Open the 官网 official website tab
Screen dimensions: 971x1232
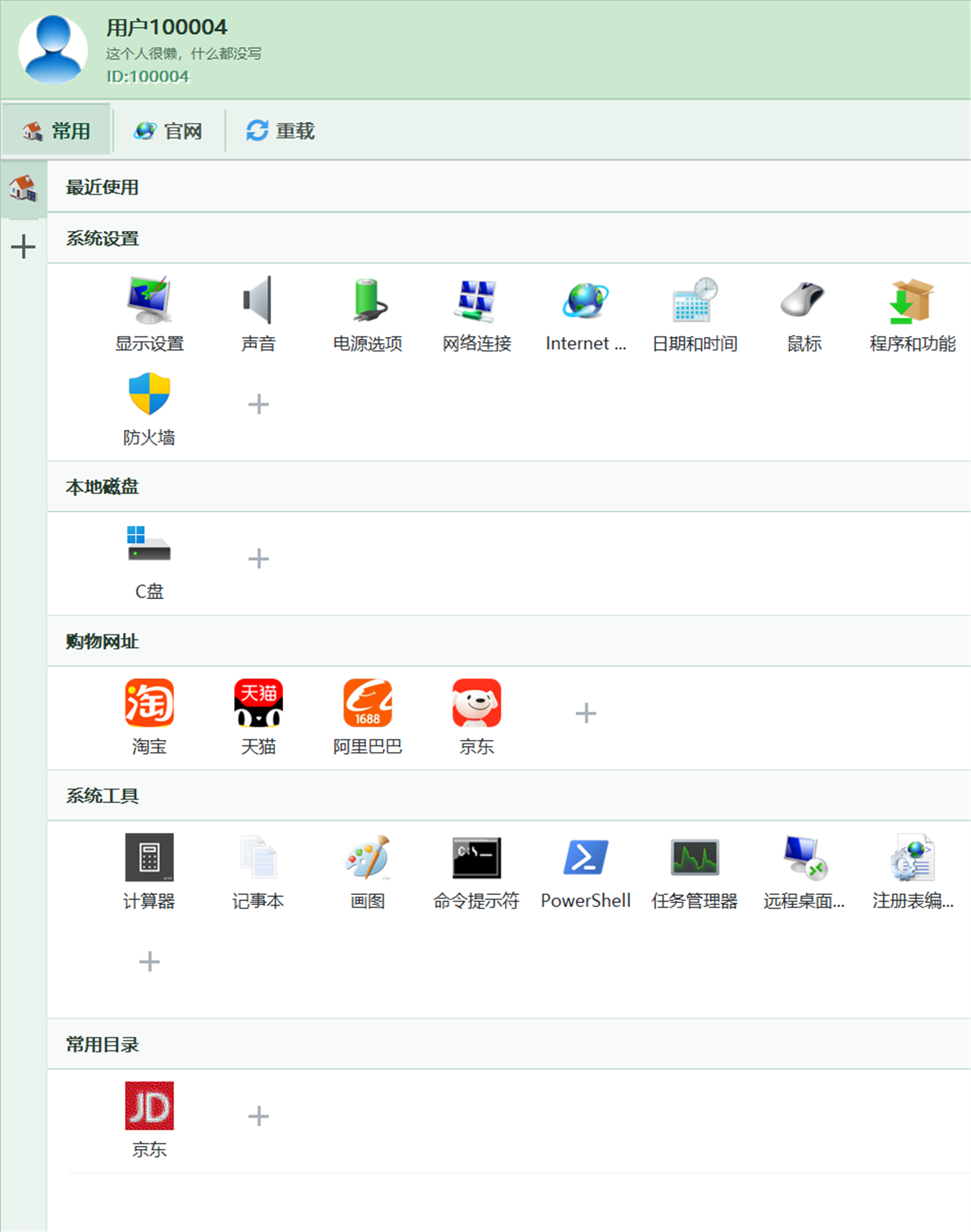coord(169,131)
